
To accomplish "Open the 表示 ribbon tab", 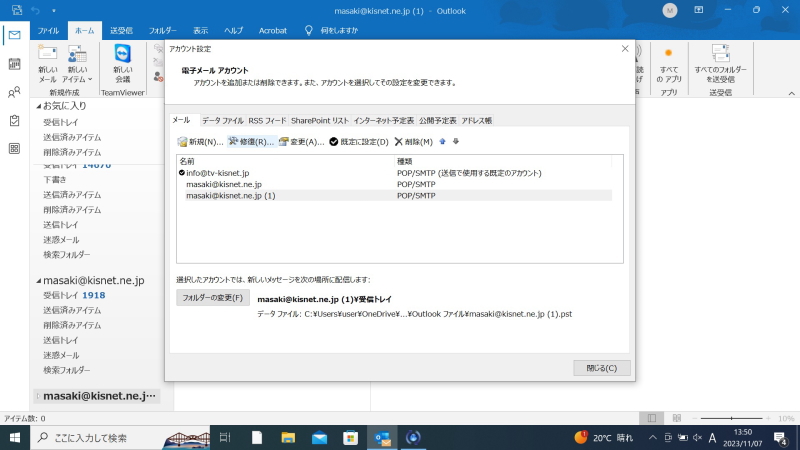I will [201, 31].
